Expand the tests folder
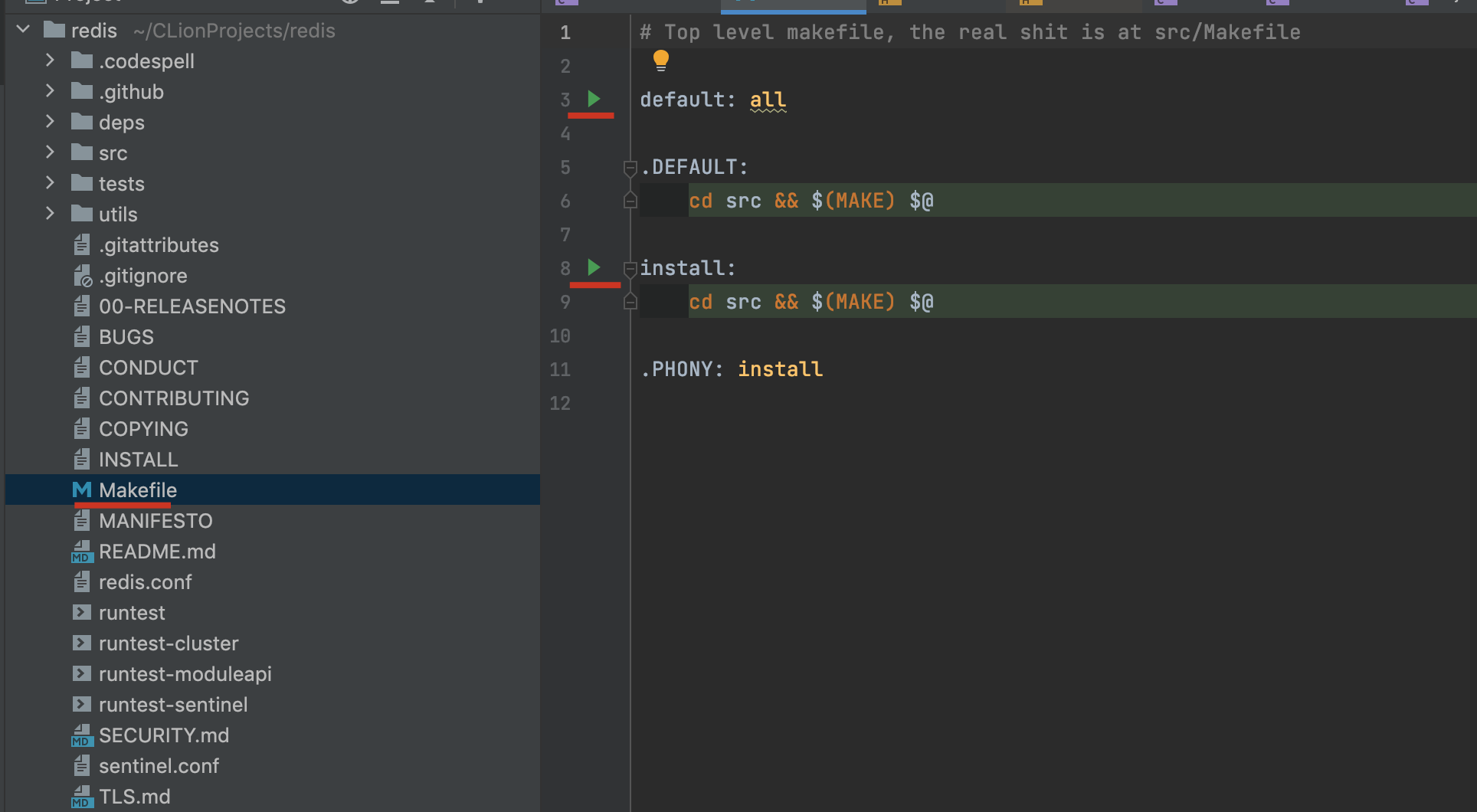Image resolution: width=1477 pixels, height=812 pixels. pyautogui.click(x=50, y=183)
